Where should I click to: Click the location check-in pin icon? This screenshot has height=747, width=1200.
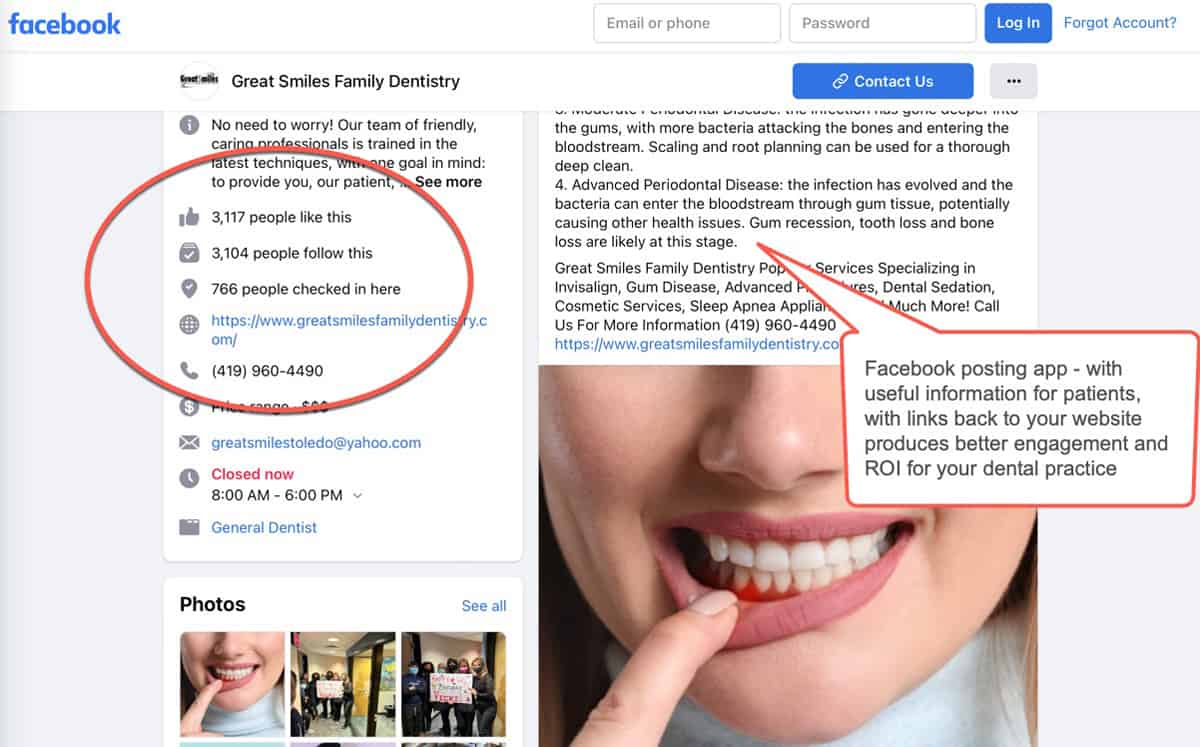click(189, 289)
